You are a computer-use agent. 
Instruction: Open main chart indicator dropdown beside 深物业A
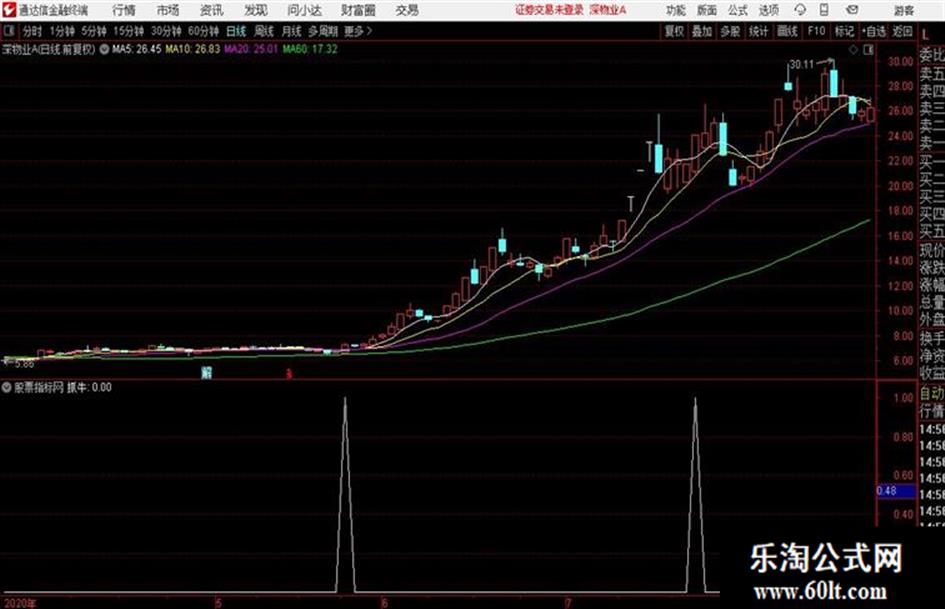tap(104, 49)
